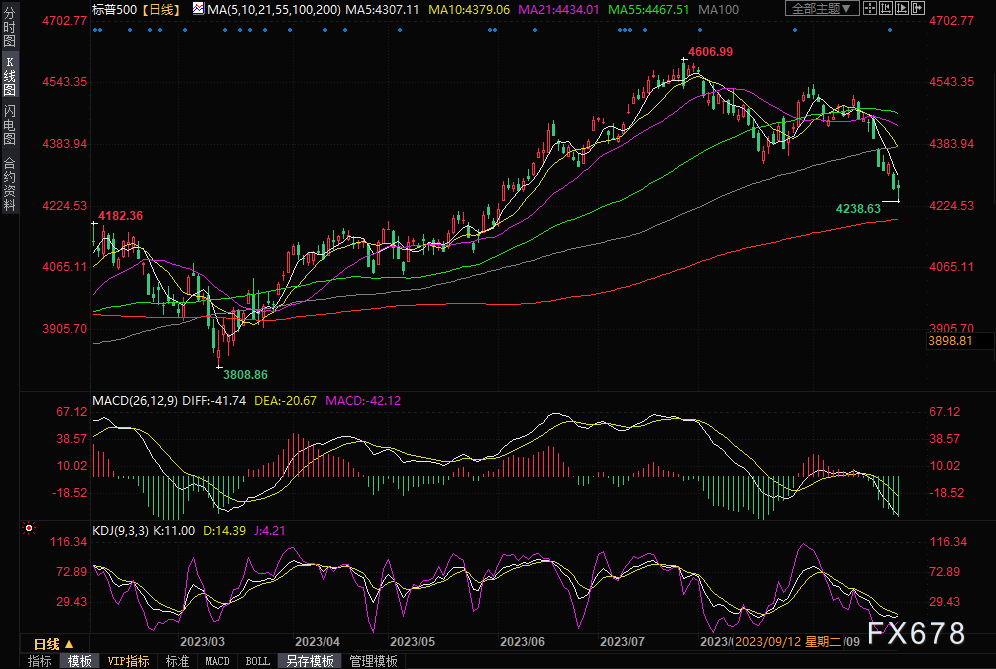Image resolution: width=996 pixels, height=669 pixels.
Task: Expand the 日线 period selector
Action: tap(53, 644)
